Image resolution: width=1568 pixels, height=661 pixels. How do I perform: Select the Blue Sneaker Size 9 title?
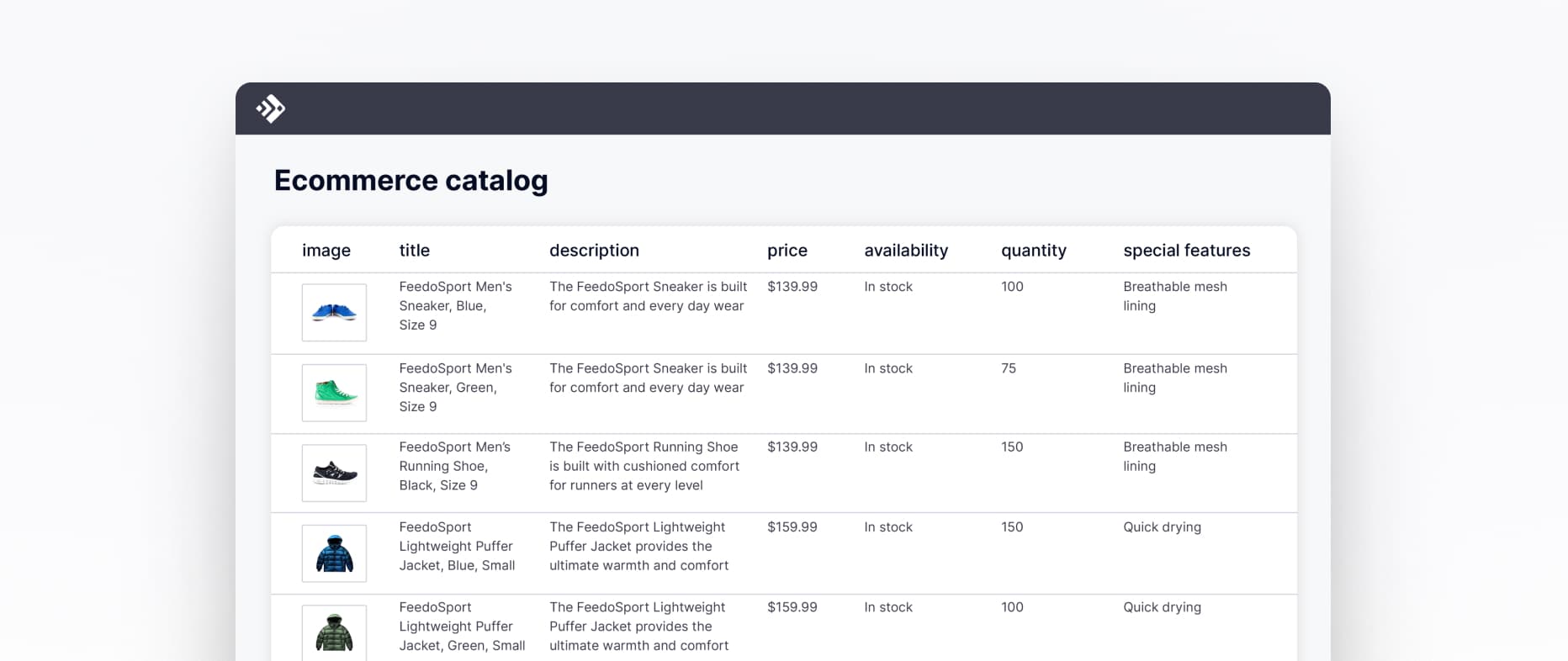455,306
